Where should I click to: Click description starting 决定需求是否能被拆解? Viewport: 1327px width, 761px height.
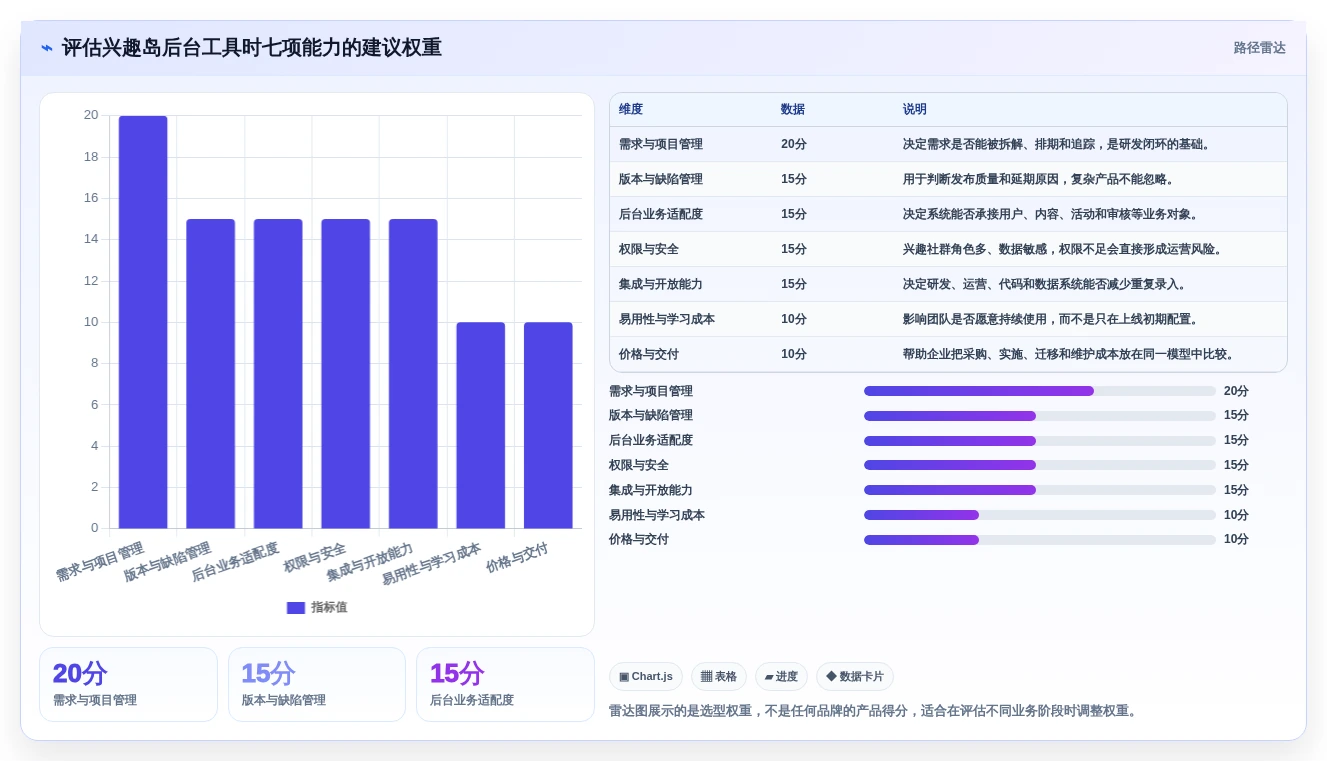(x=1059, y=145)
